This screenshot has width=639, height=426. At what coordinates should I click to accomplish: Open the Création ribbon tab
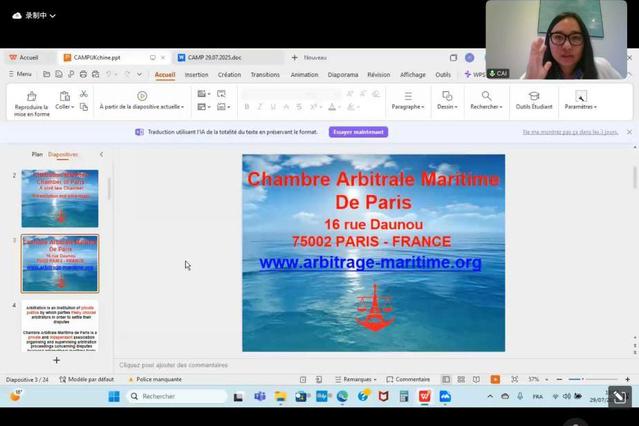tap(229, 75)
